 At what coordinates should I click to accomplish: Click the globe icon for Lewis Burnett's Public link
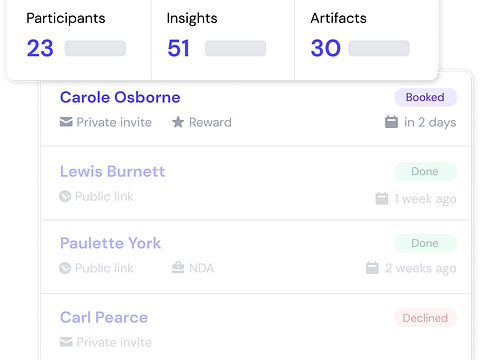pyautogui.click(x=65, y=196)
